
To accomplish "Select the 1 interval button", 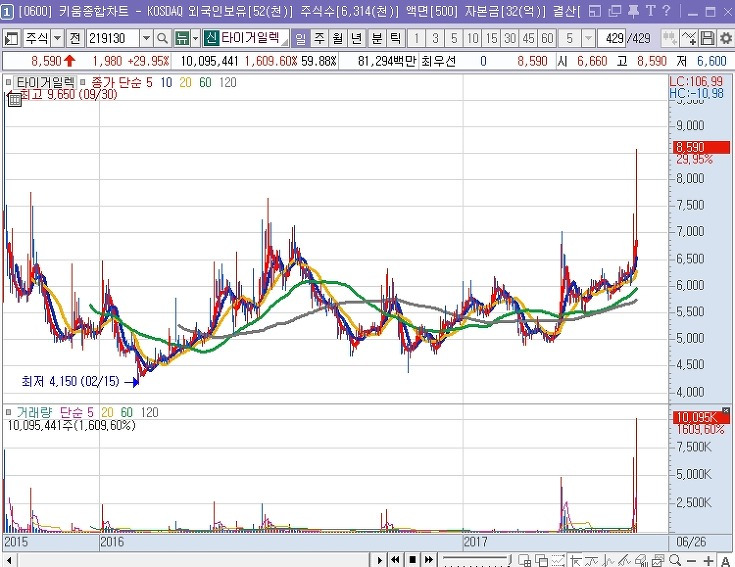I will (416, 38).
